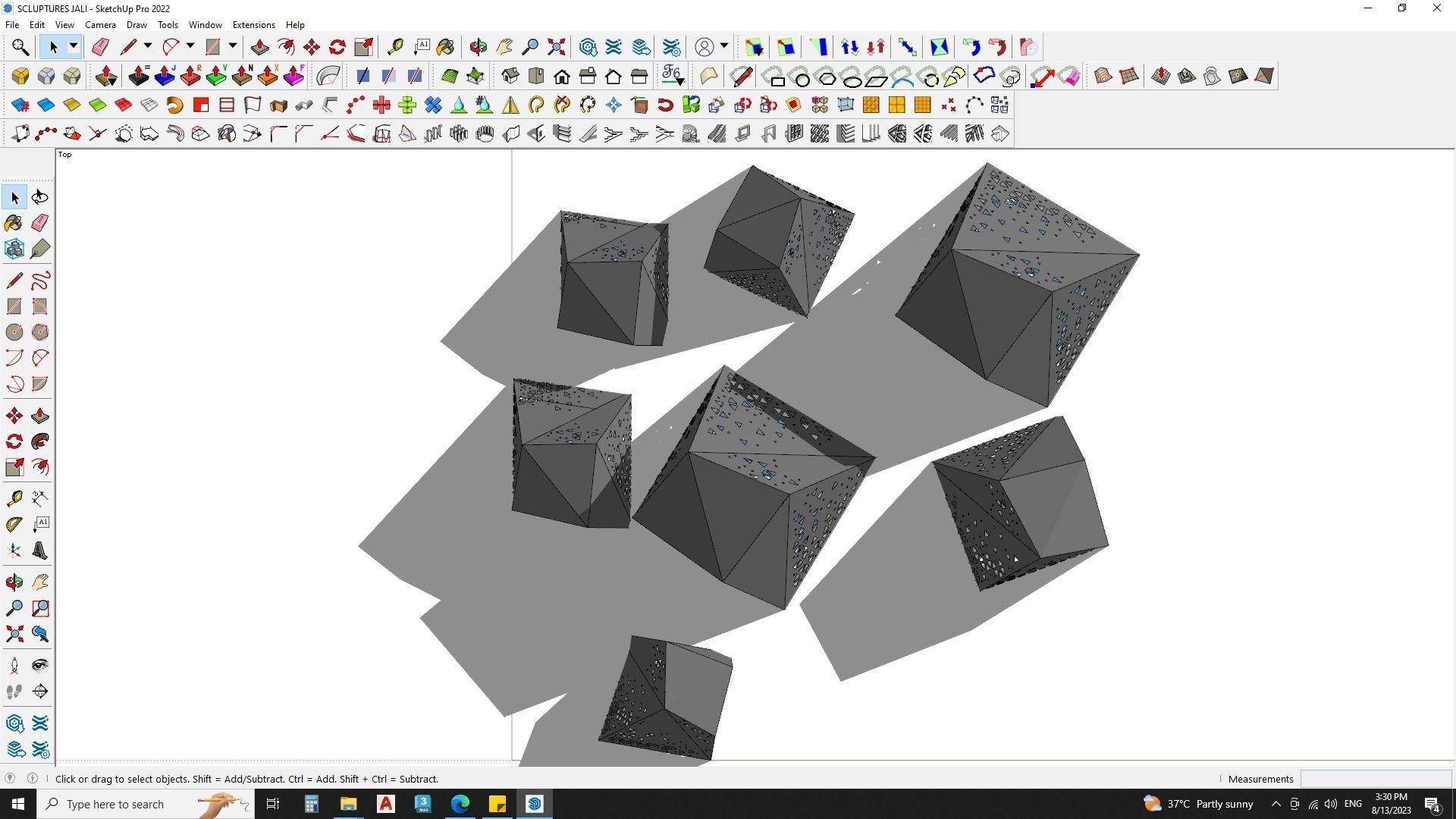This screenshot has height=819, width=1456.
Task: Select the Polygon tool in the left toolbar
Action: coord(40,332)
